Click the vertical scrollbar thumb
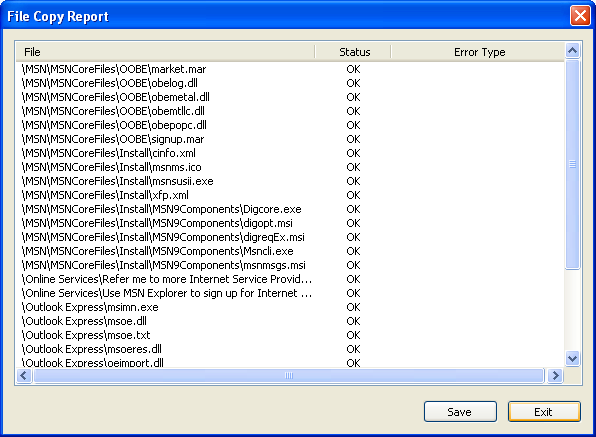 coord(572,164)
